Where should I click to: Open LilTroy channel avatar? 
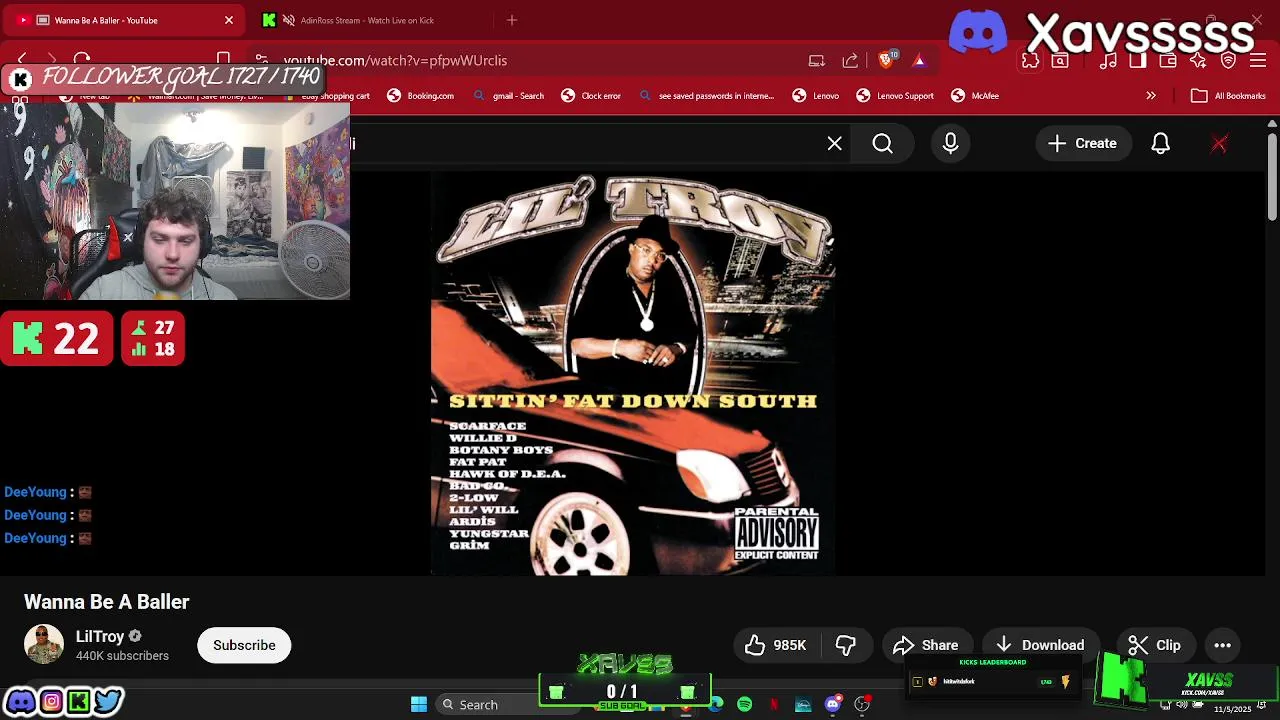[x=44, y=645]
